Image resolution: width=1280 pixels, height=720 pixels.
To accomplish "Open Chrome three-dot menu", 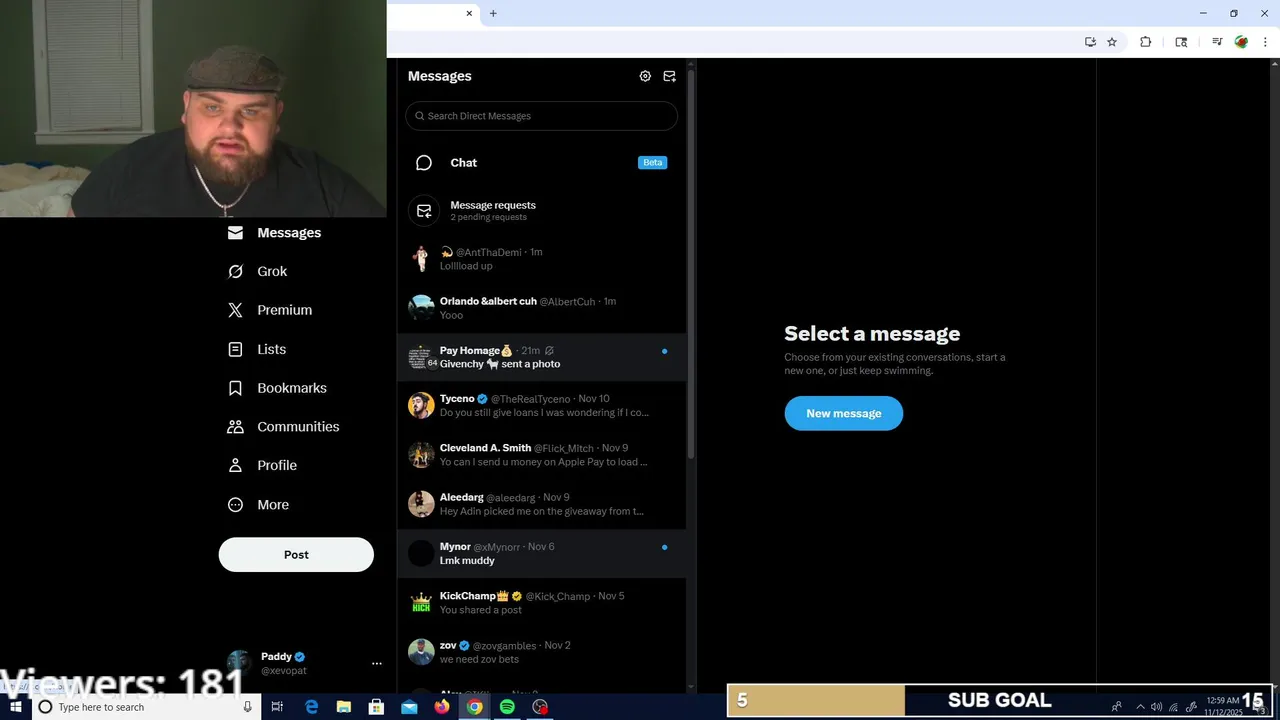I will [1265, 42].
